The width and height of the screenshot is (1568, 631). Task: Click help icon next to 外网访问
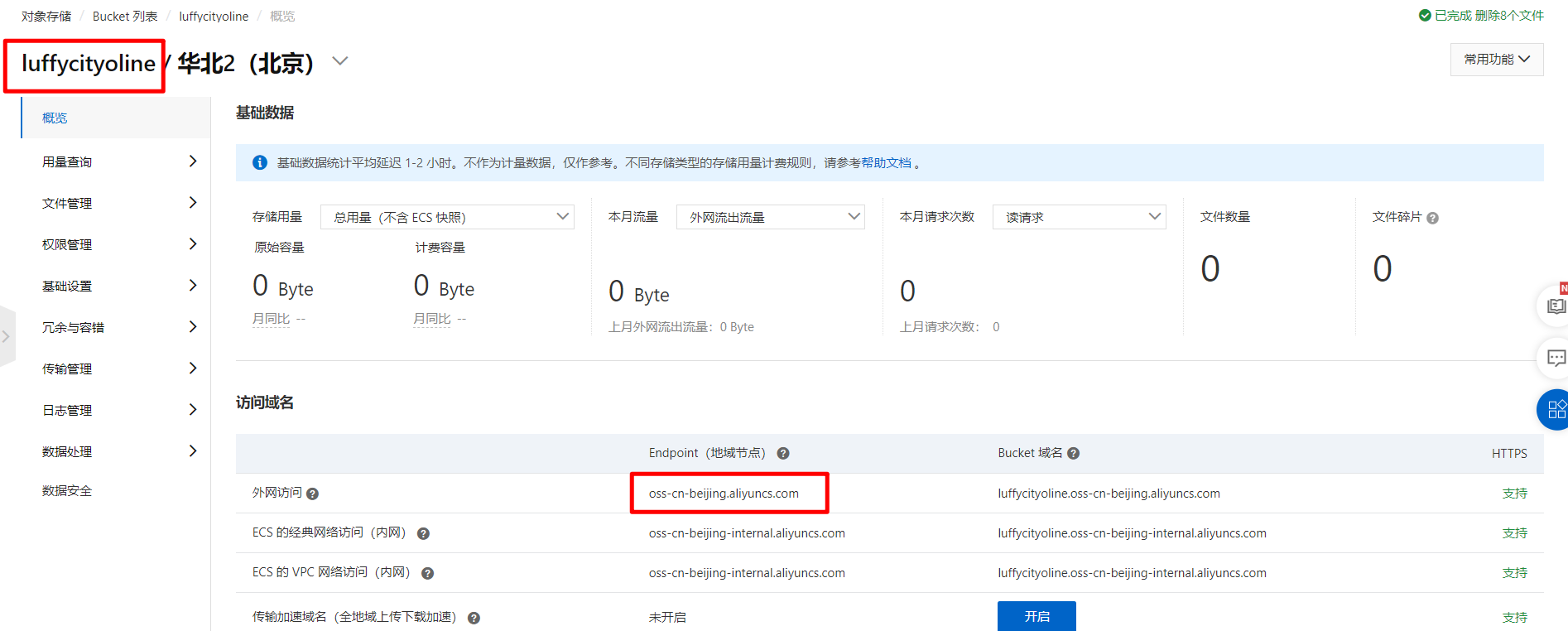312,494
